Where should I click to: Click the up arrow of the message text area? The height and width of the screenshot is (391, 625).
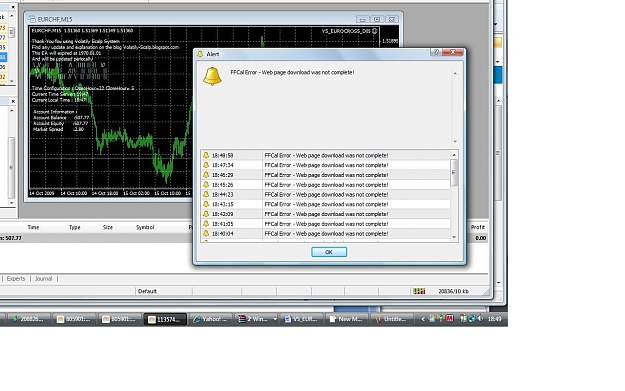pos(455,73)
